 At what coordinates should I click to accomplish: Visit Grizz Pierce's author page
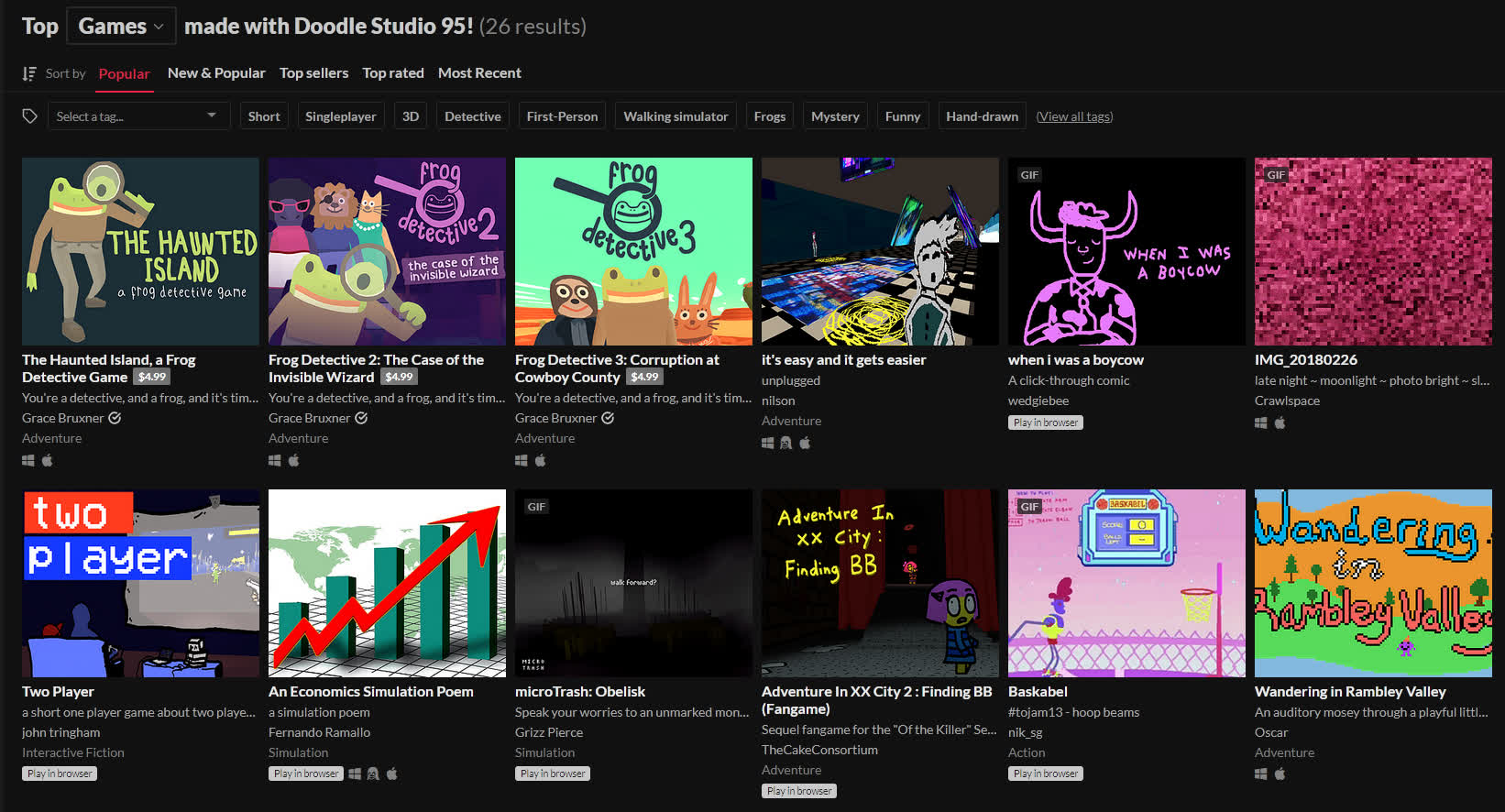coord(549,732)
